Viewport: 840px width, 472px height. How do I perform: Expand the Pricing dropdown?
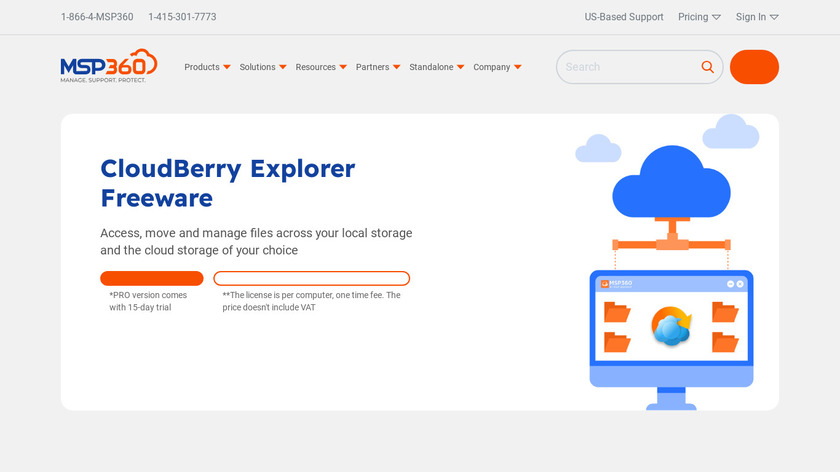pyautogui.click(x=699, y=17)
